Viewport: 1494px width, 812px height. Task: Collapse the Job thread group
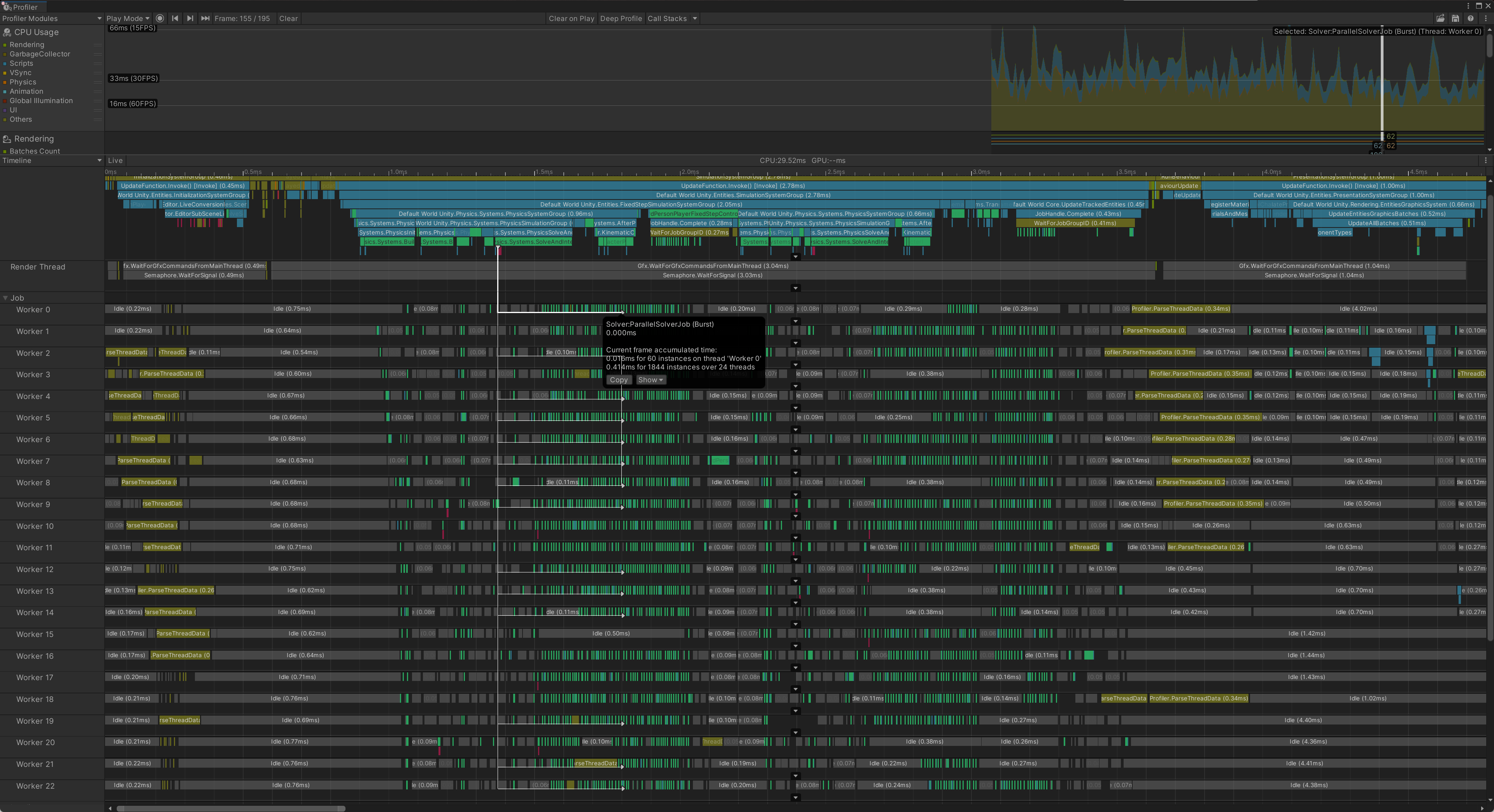[x=6, y=297]
